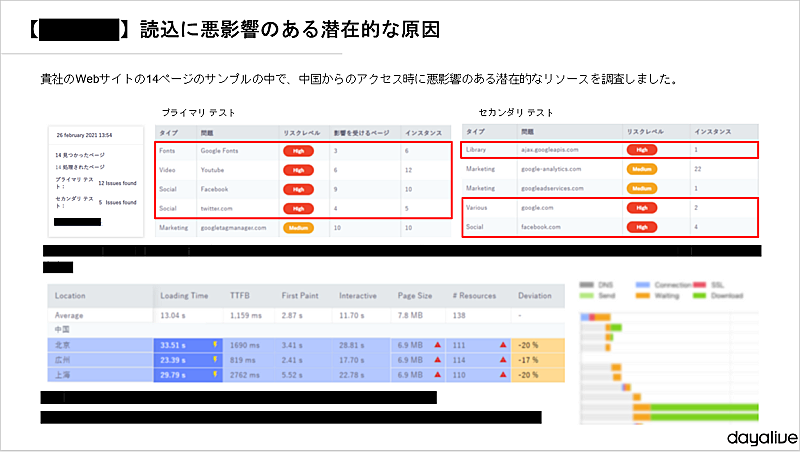The height and width of the screenshot is (452, 800).
Task: Click the dayalive logo
Action: [x=762, y=437]
